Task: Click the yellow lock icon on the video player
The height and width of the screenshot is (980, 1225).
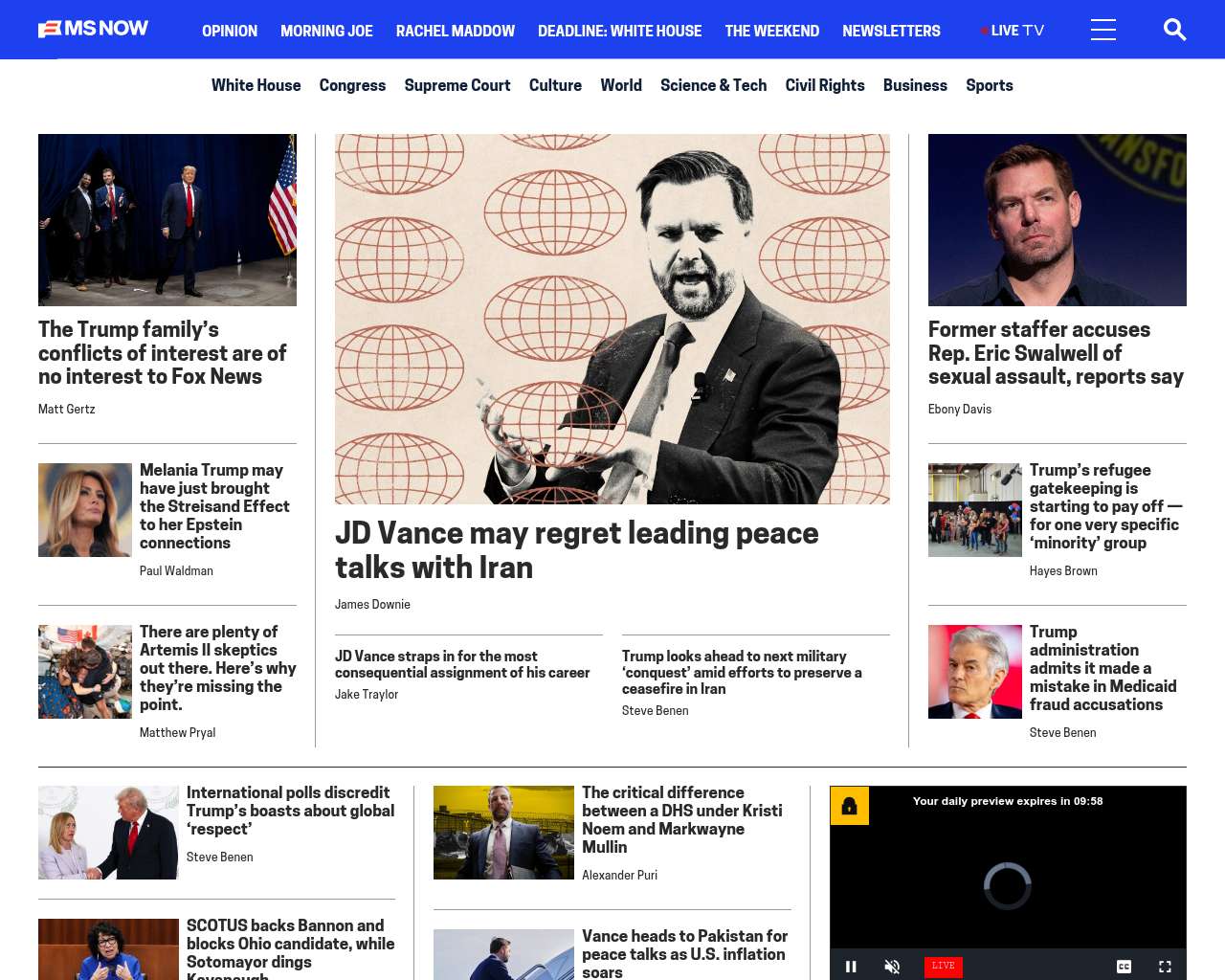Action: pyautogui.click(x=849, y=806)
